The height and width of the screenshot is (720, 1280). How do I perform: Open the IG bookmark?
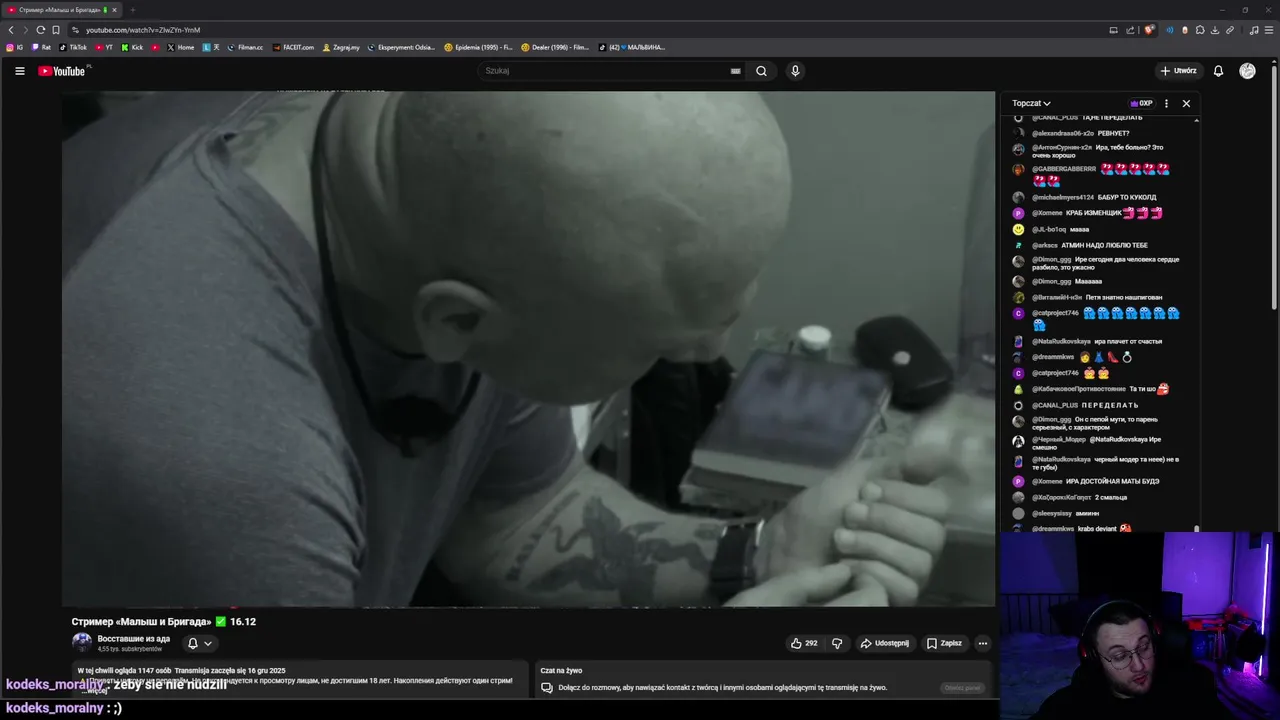(x=15, y=47)
